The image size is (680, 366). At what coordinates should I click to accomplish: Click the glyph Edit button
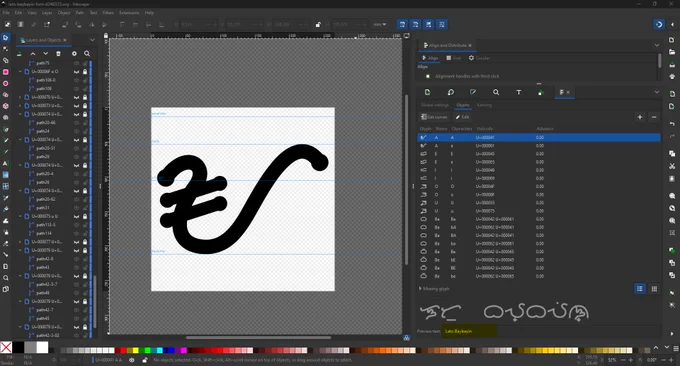coord(462,117)
